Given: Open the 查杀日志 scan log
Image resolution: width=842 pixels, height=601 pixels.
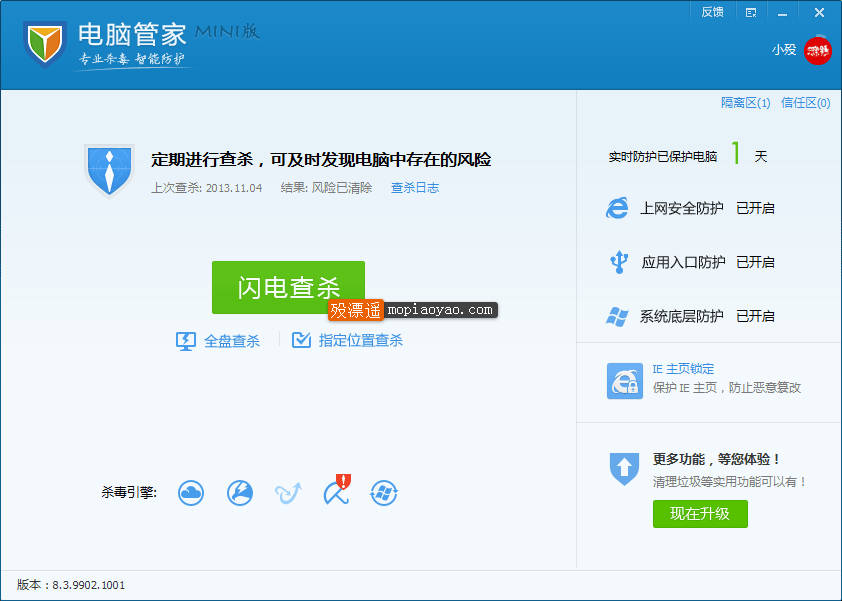Looking at the screenshot, I should click(x=415, y=187).
